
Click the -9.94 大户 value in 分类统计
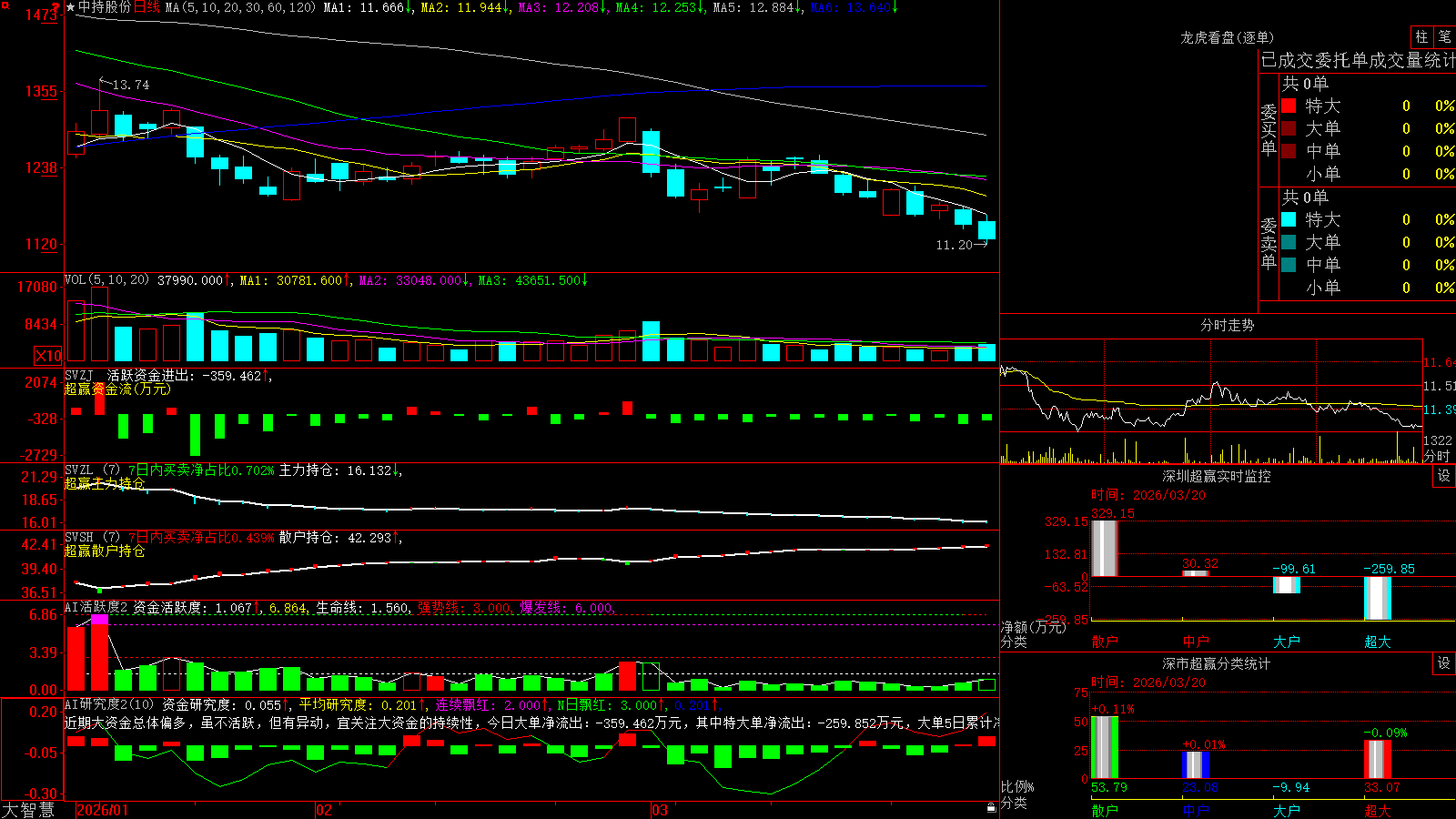pos(1291,787)
